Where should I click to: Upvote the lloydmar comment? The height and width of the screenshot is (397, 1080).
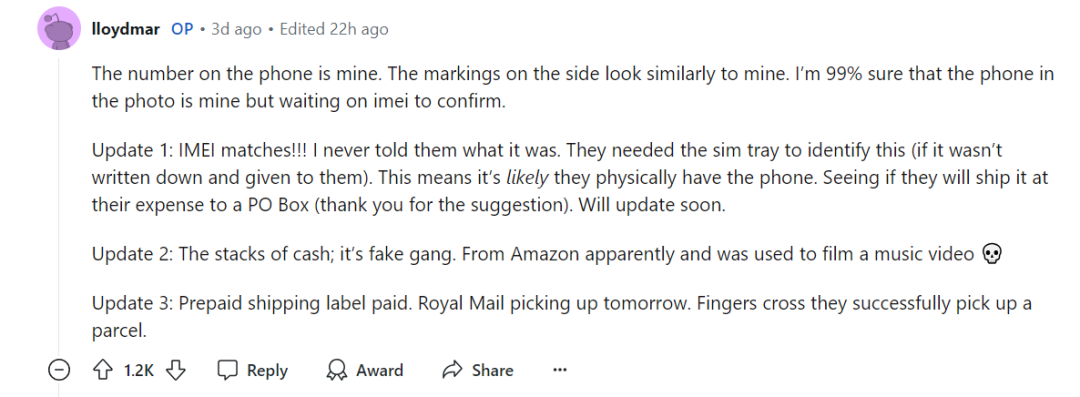[x=101, y=370]
